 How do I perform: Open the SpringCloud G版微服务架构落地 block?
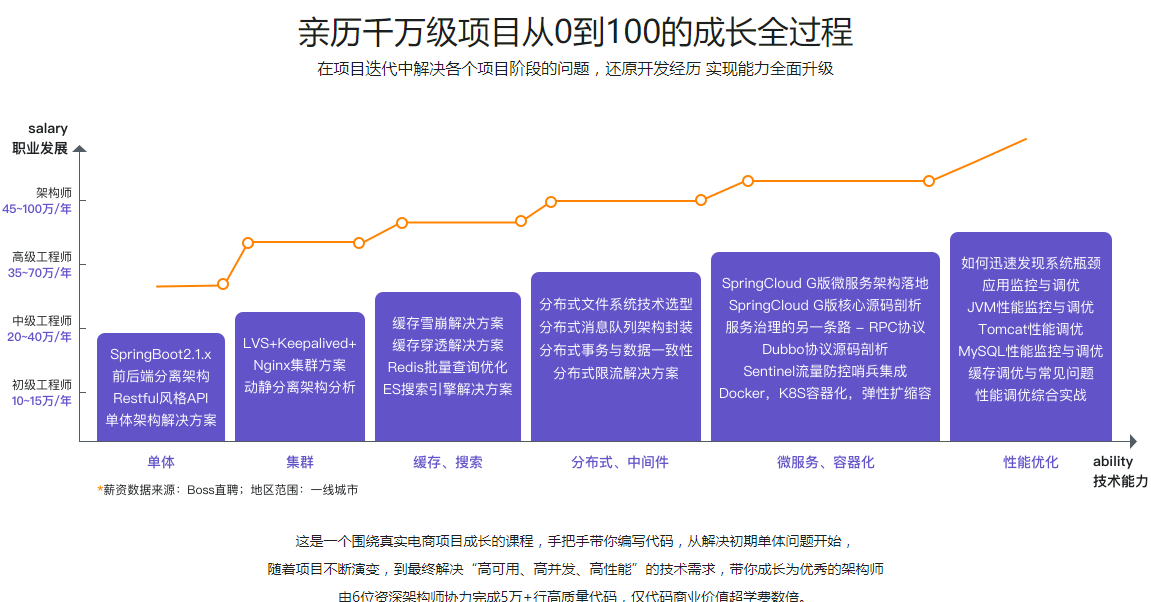(825, 347)
